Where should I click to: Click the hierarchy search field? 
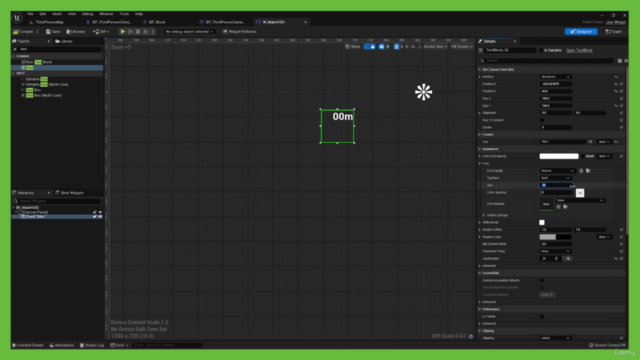(x=57, y=201)
